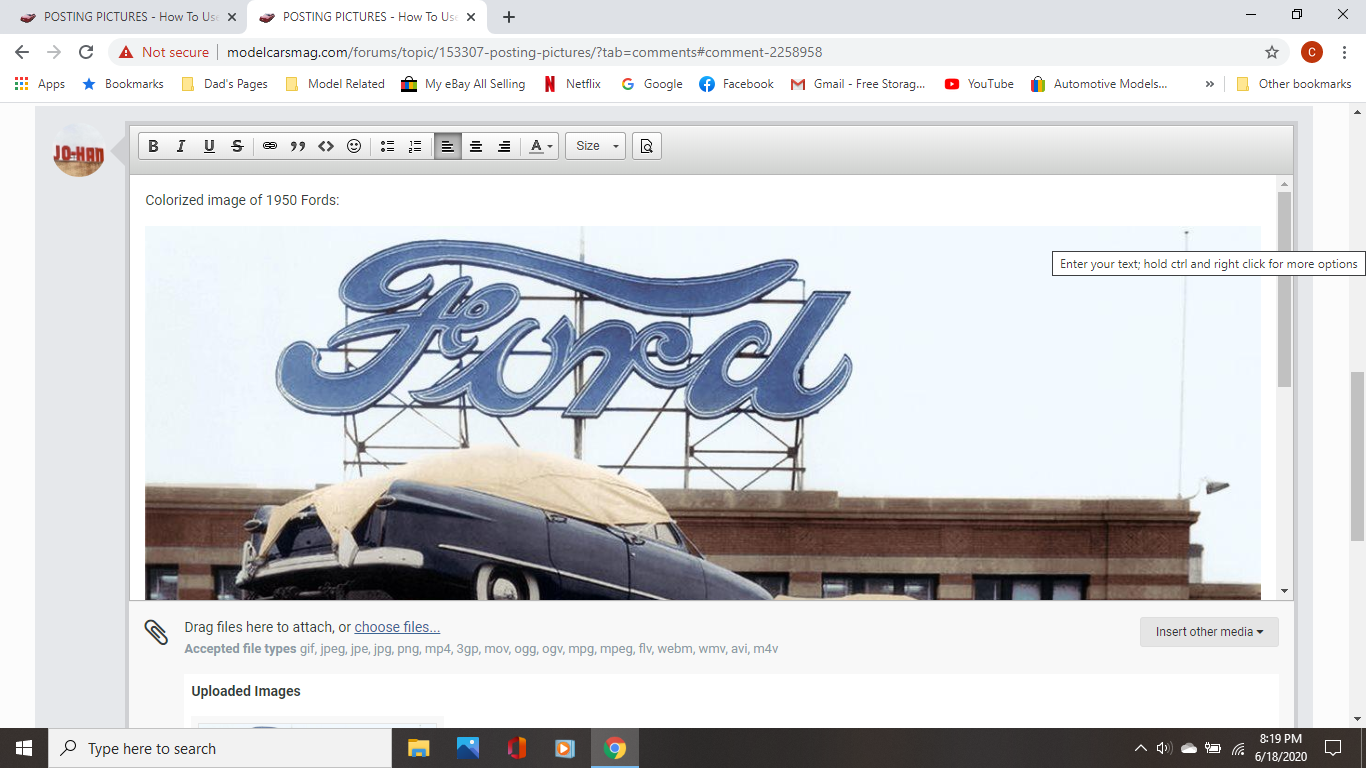Click the insert link icon
Image resolution: width=1366 pixels, height=768 pixels.
point(270,146)
